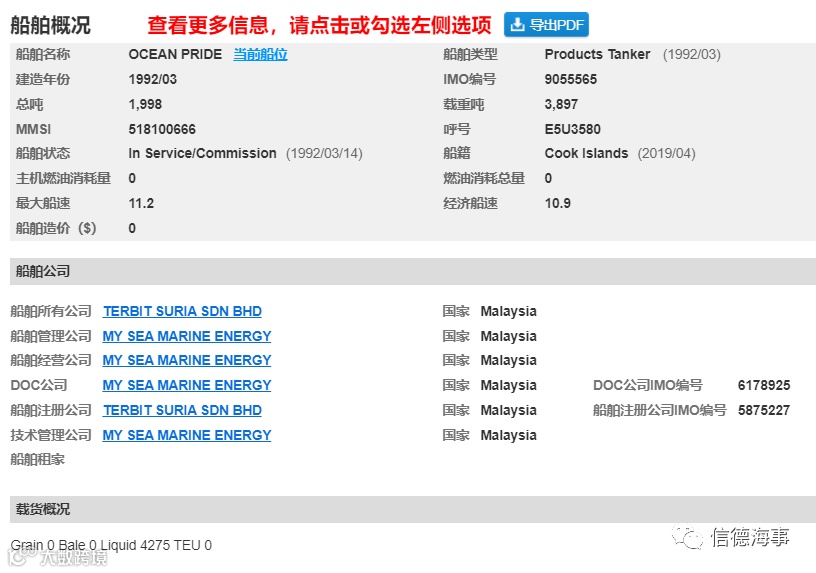Image resolution: width=816 pixels, height=573 pixels.
Task: Select gross tonnage value 1,998
Action: pyautogui.click(x=145, y=104)
